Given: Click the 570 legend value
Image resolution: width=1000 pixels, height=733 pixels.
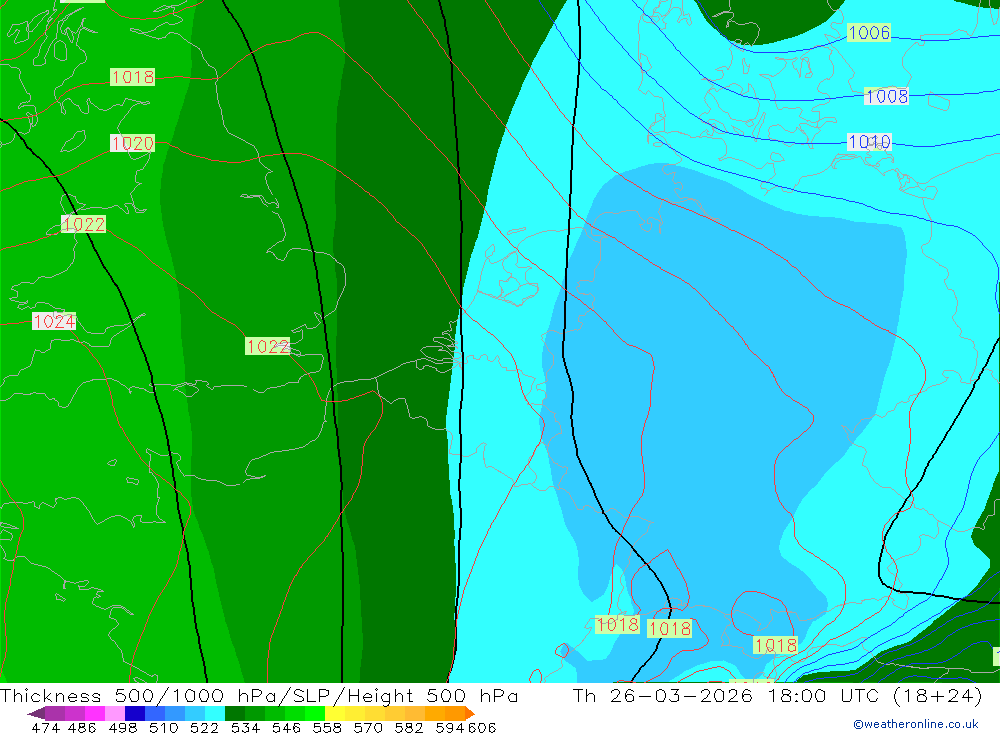Looking at the screenshot, I should 367,727.
